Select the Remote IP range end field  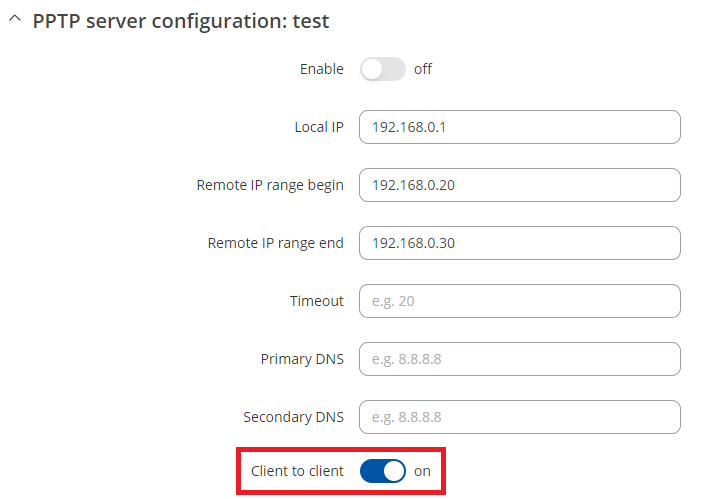pos(520,243)
